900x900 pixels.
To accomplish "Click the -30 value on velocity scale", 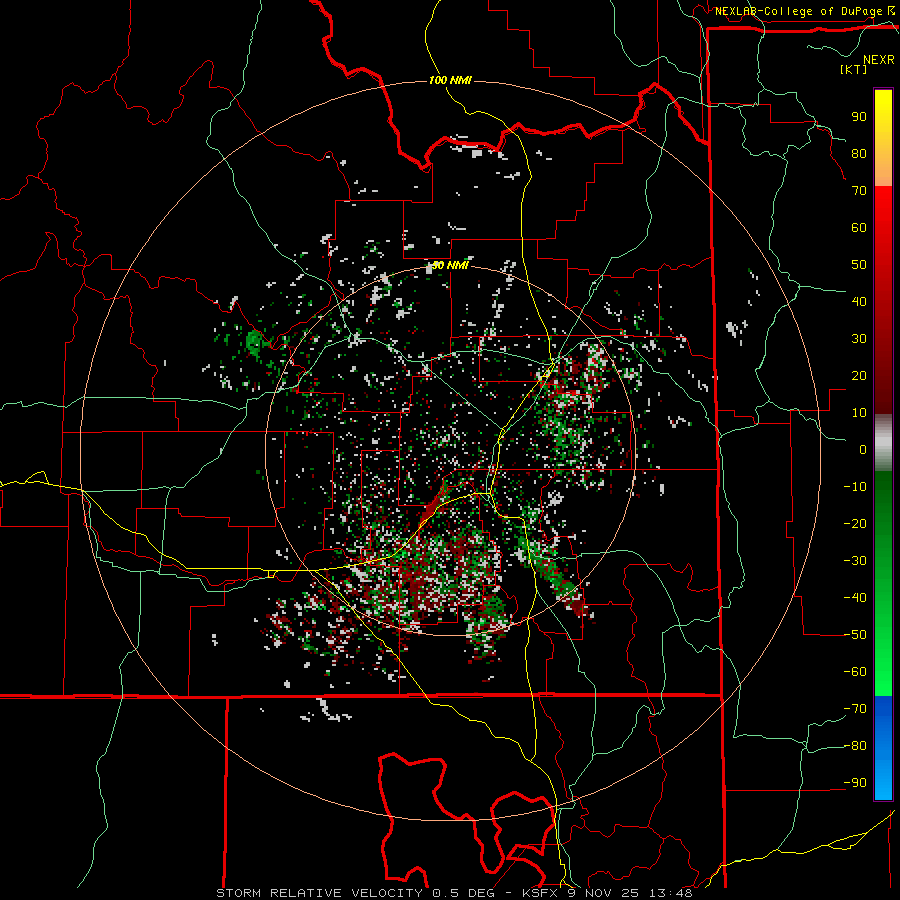I will click(x=855, y=561).
